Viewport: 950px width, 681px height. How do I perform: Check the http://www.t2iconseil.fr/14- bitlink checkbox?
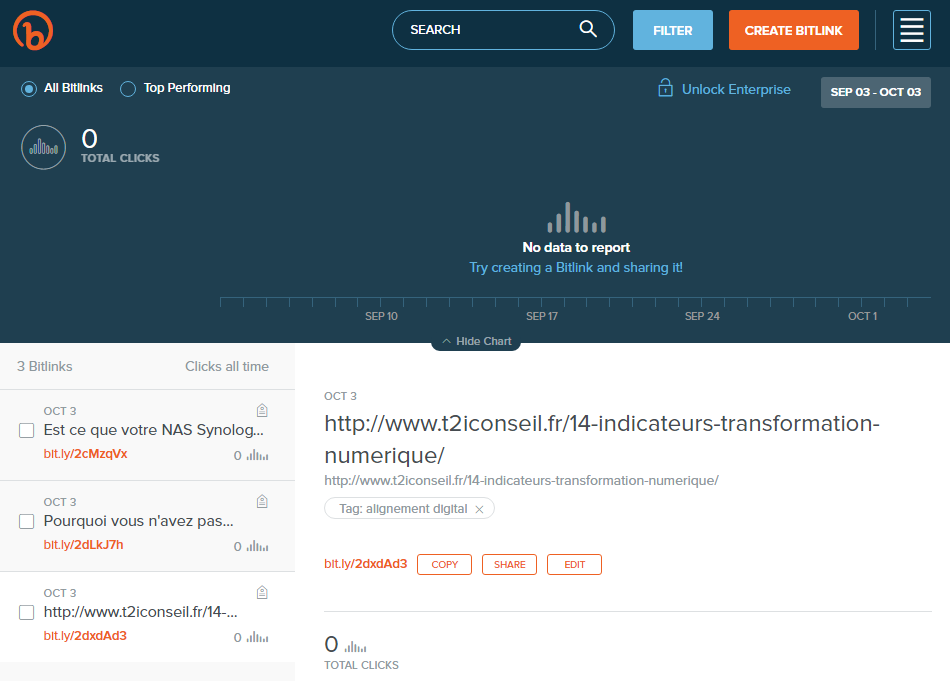[x=27, y=612]
